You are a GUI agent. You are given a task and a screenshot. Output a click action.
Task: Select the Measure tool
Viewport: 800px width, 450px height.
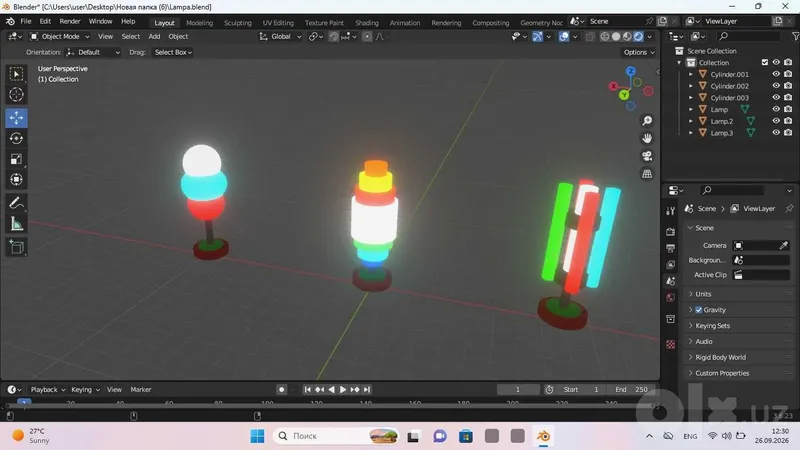pyautogui.click(x=16, y=223)
